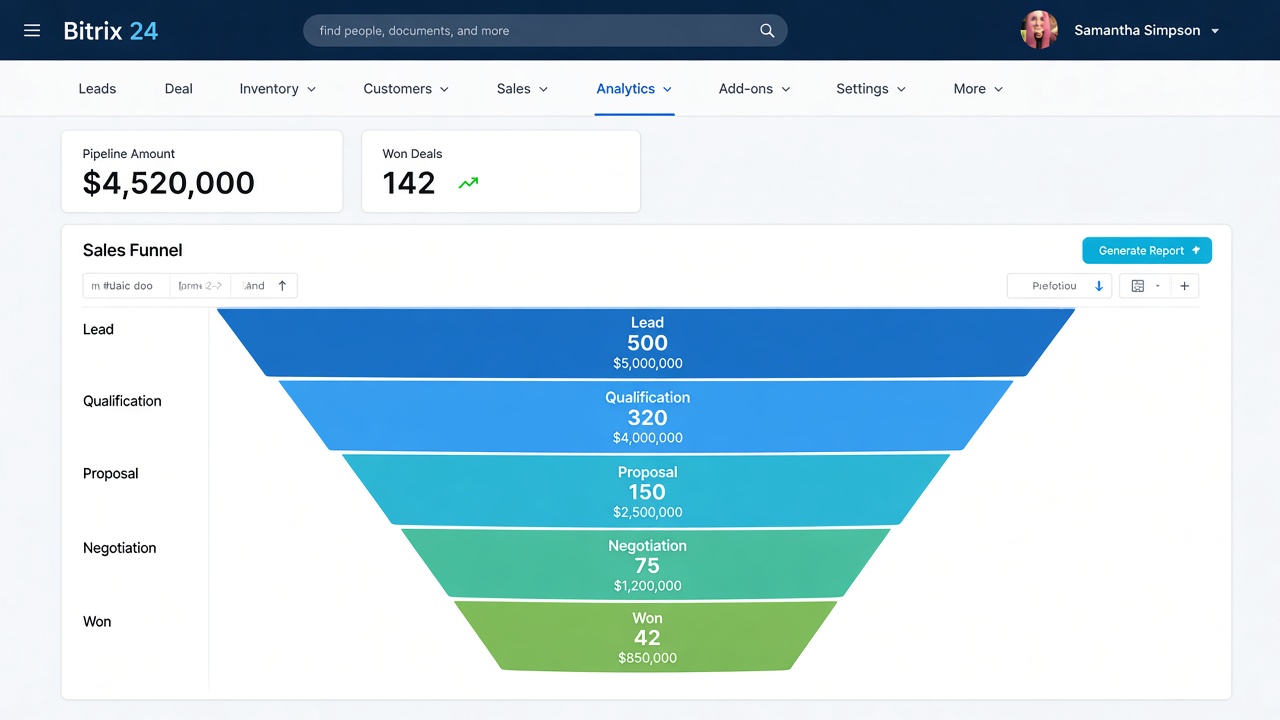Click the green Won funnel segment
The image size is (1280, 720).
click(x=646, y=636)
